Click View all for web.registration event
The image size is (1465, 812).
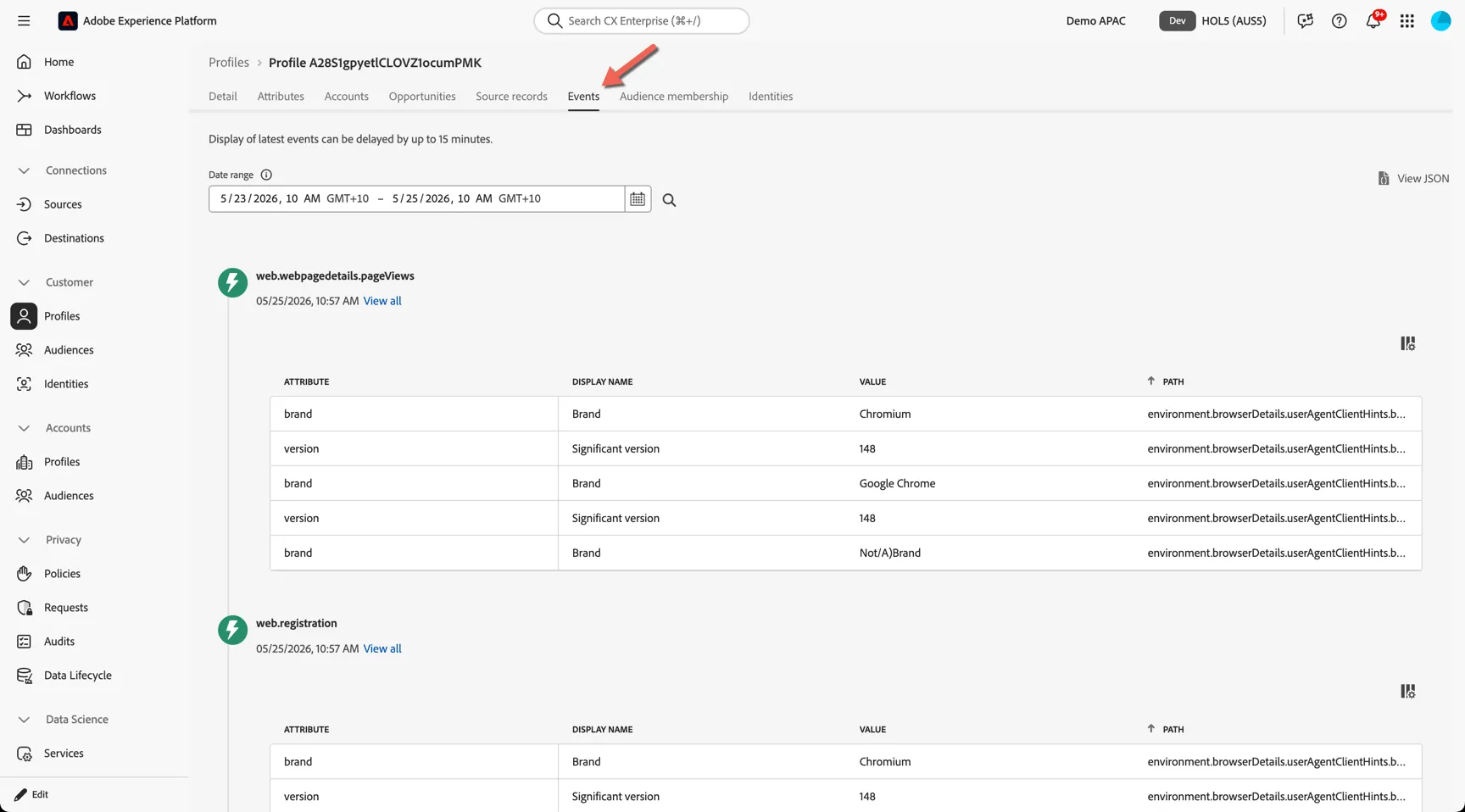pos(382,648)
